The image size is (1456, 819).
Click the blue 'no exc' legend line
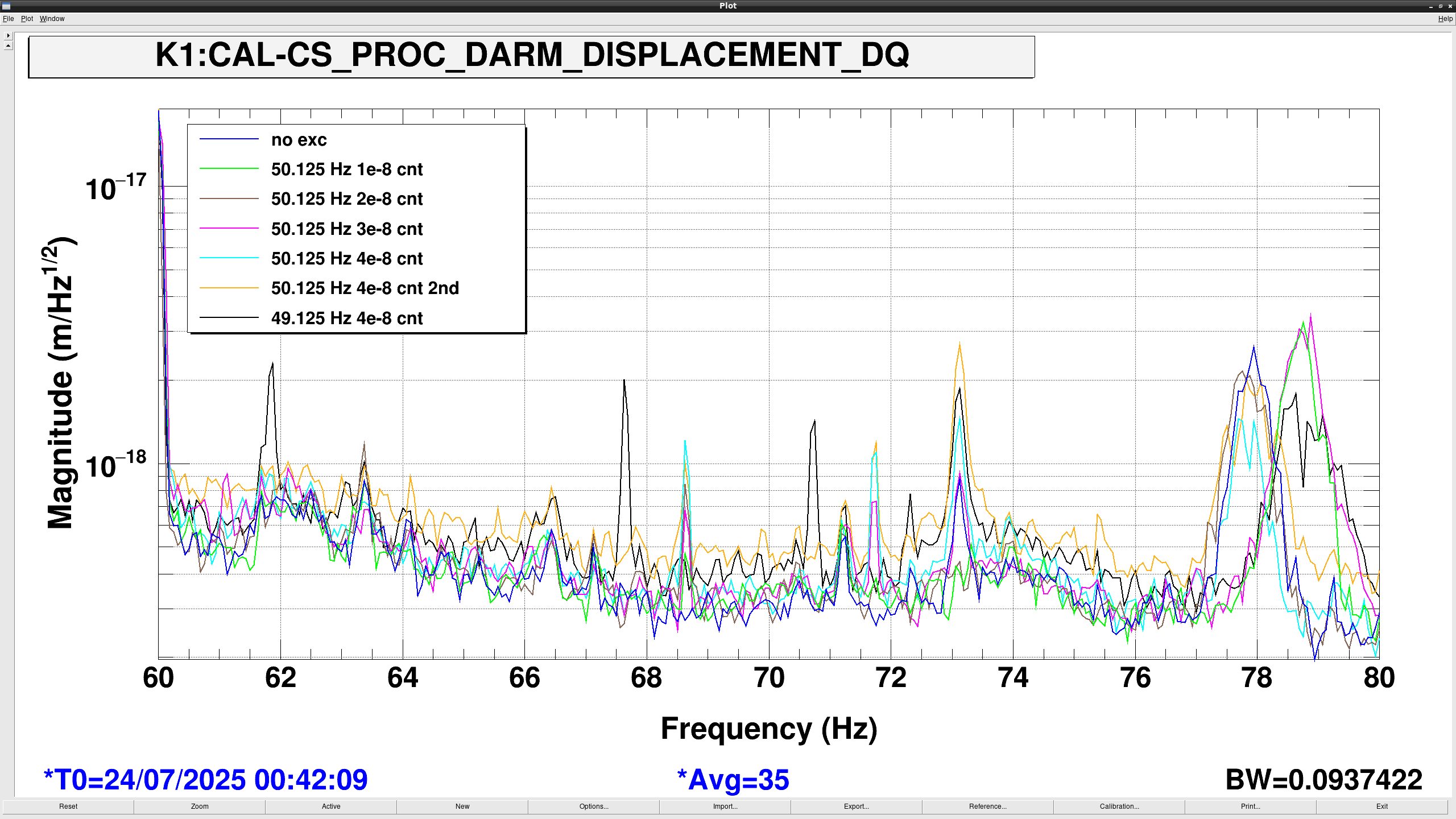pos(229,139)
